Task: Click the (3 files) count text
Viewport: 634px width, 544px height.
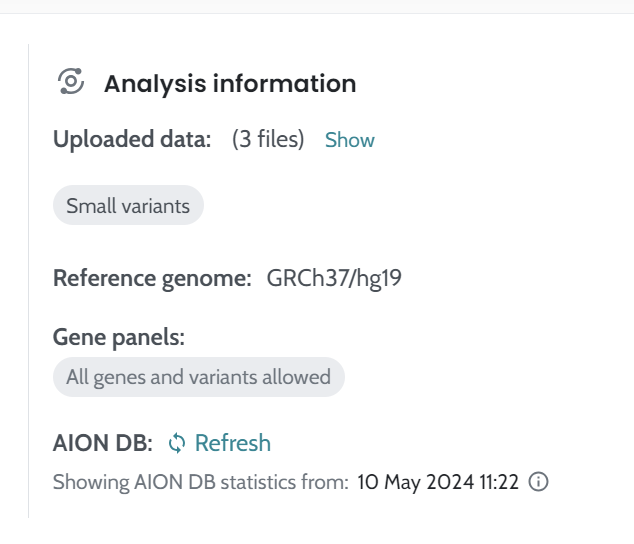Action: click(268, 140)
